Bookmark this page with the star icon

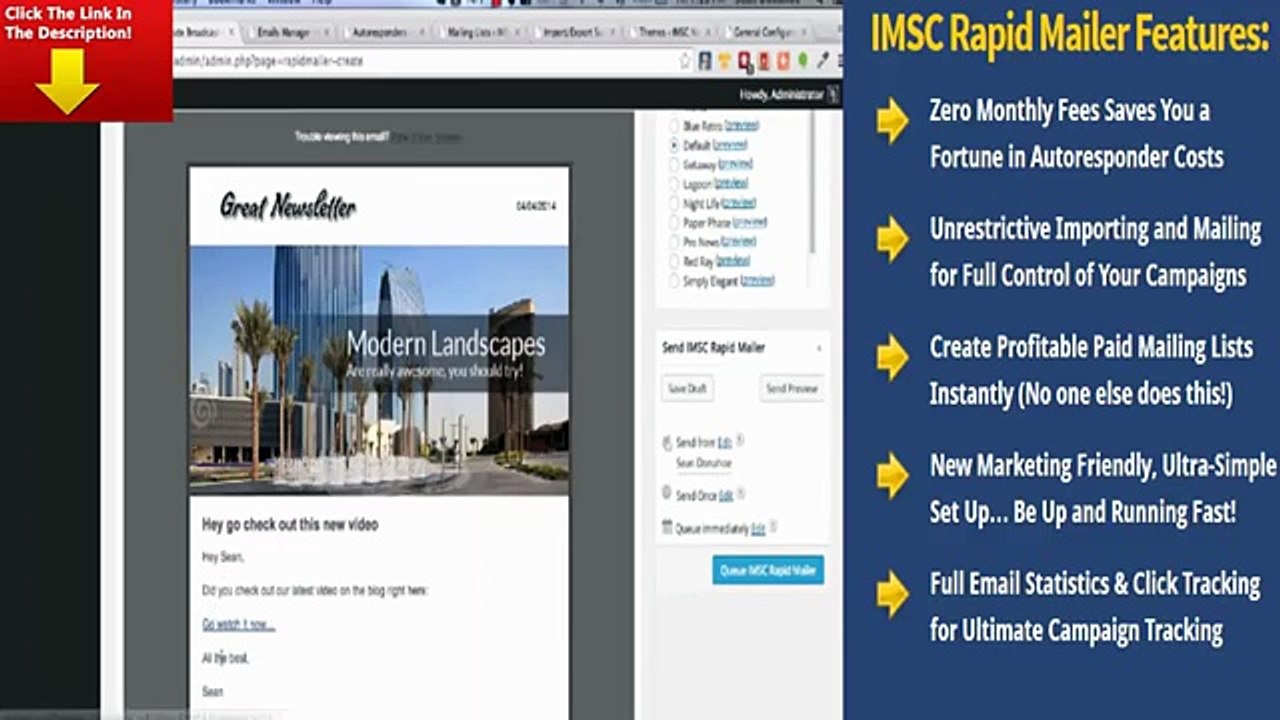coord(685,61)
